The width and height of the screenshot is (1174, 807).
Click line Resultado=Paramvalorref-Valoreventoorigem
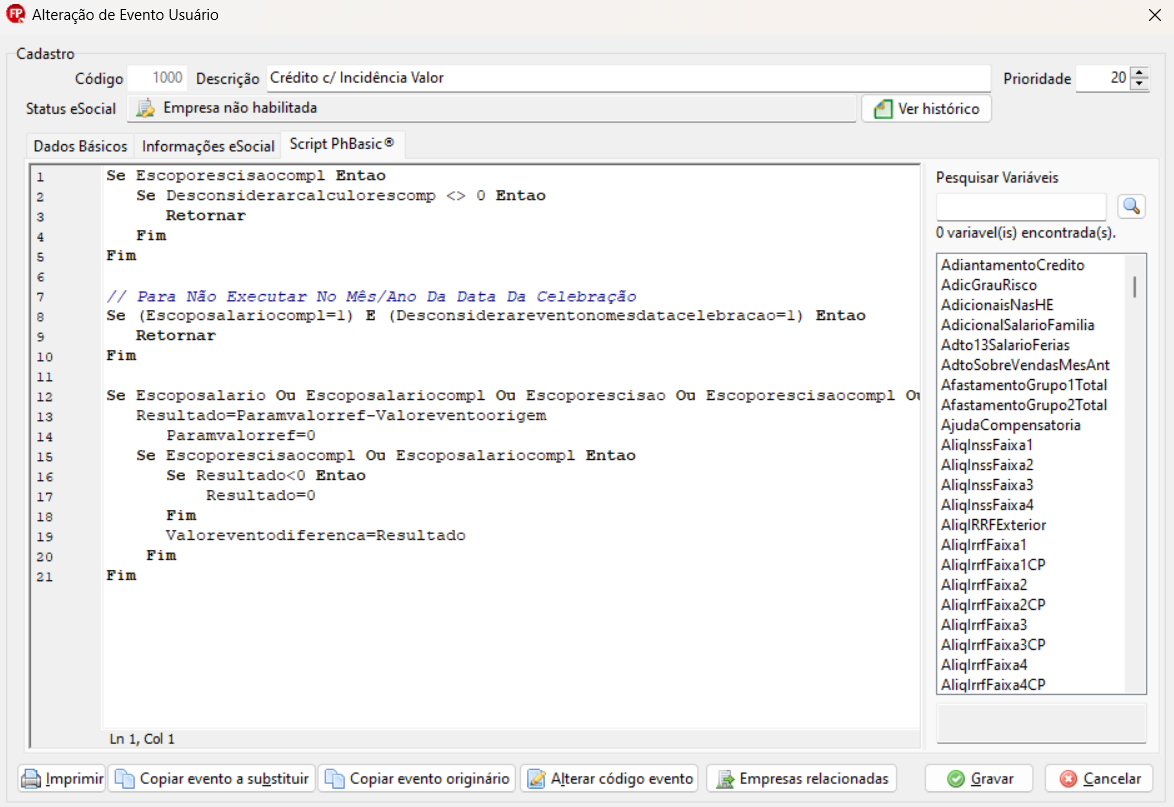coord(341,415)
